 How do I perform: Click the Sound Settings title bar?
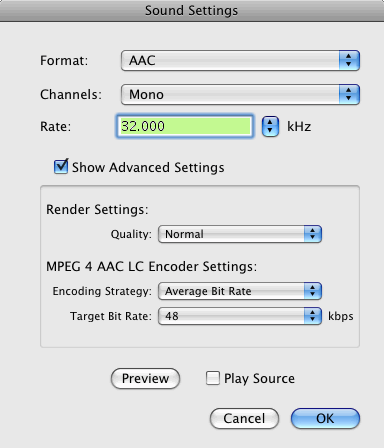coord(192,11)
